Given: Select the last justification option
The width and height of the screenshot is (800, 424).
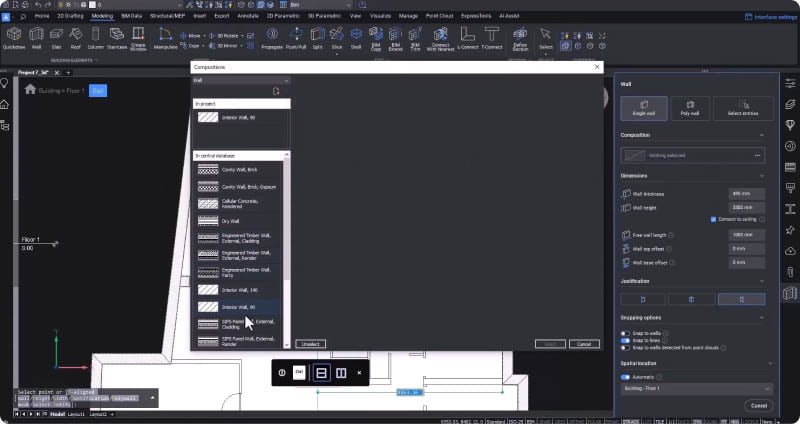Looking at the screenshot, I should point(741,300).
